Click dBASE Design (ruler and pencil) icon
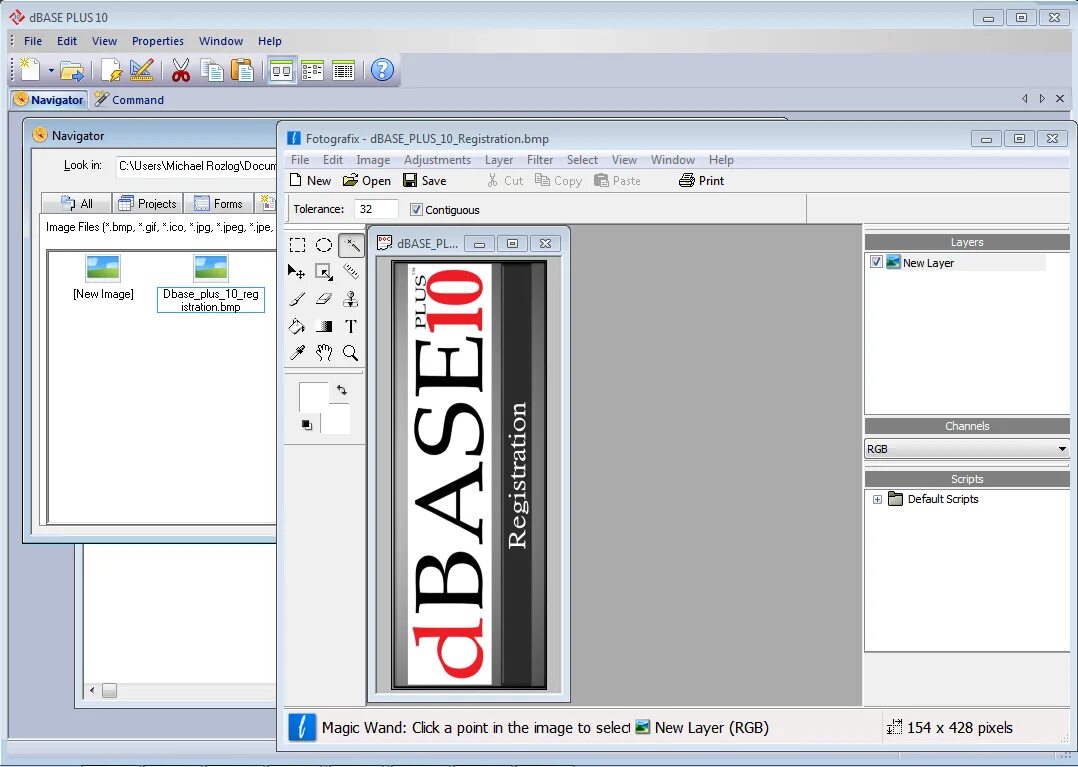The image size is (1078, 767). (141, 70)
